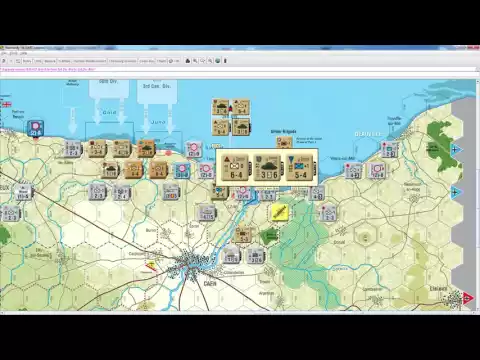
Task: Select the tan 5-3 counter beside the canal
Action: [x=243, y=235]
